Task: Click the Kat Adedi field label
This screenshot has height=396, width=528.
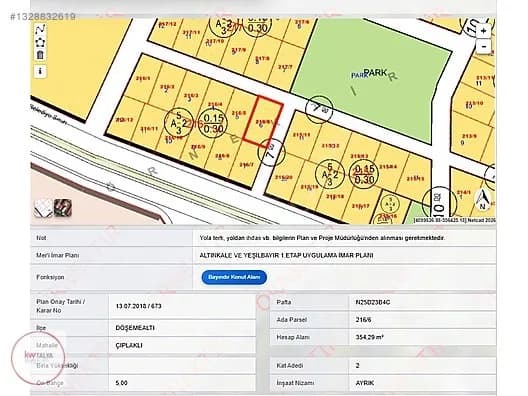Action: (x=290, y=365)
